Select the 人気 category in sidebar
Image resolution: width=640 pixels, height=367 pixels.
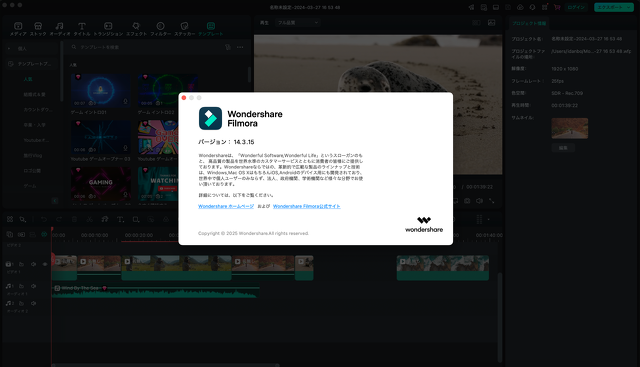click(x=28, y=79)
